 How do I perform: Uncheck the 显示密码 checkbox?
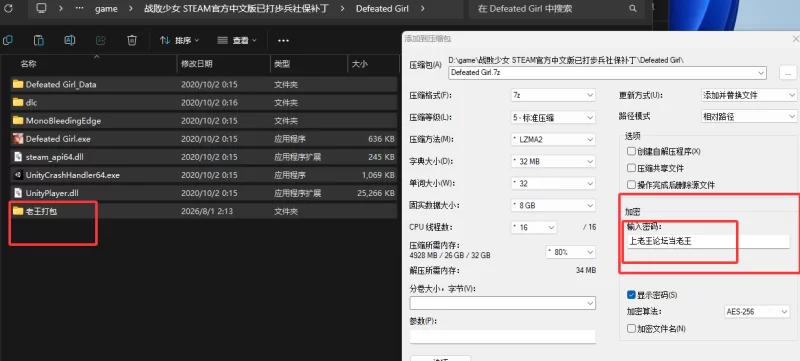631,295
